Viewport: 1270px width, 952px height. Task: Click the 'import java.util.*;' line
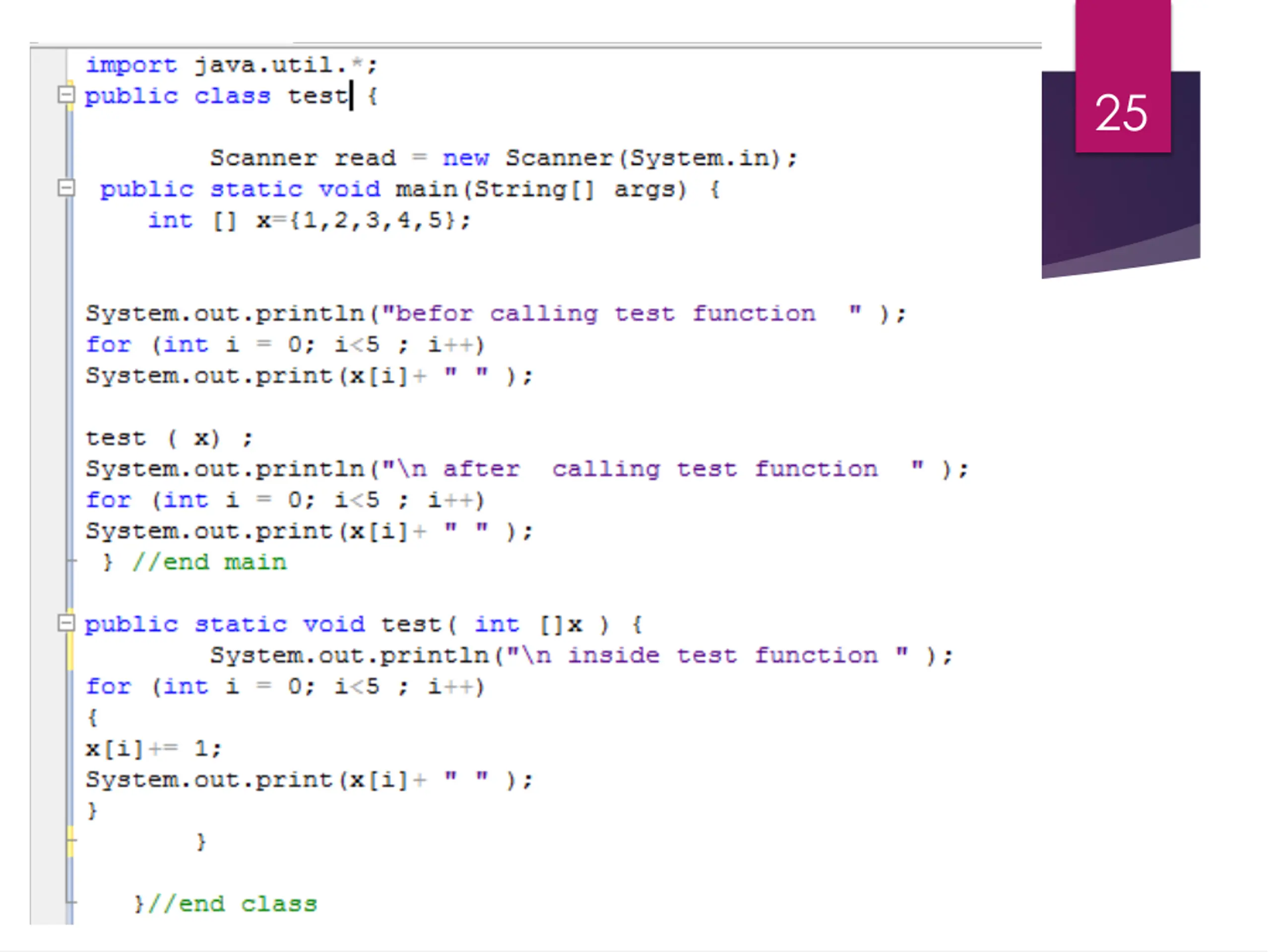point(231,65)
